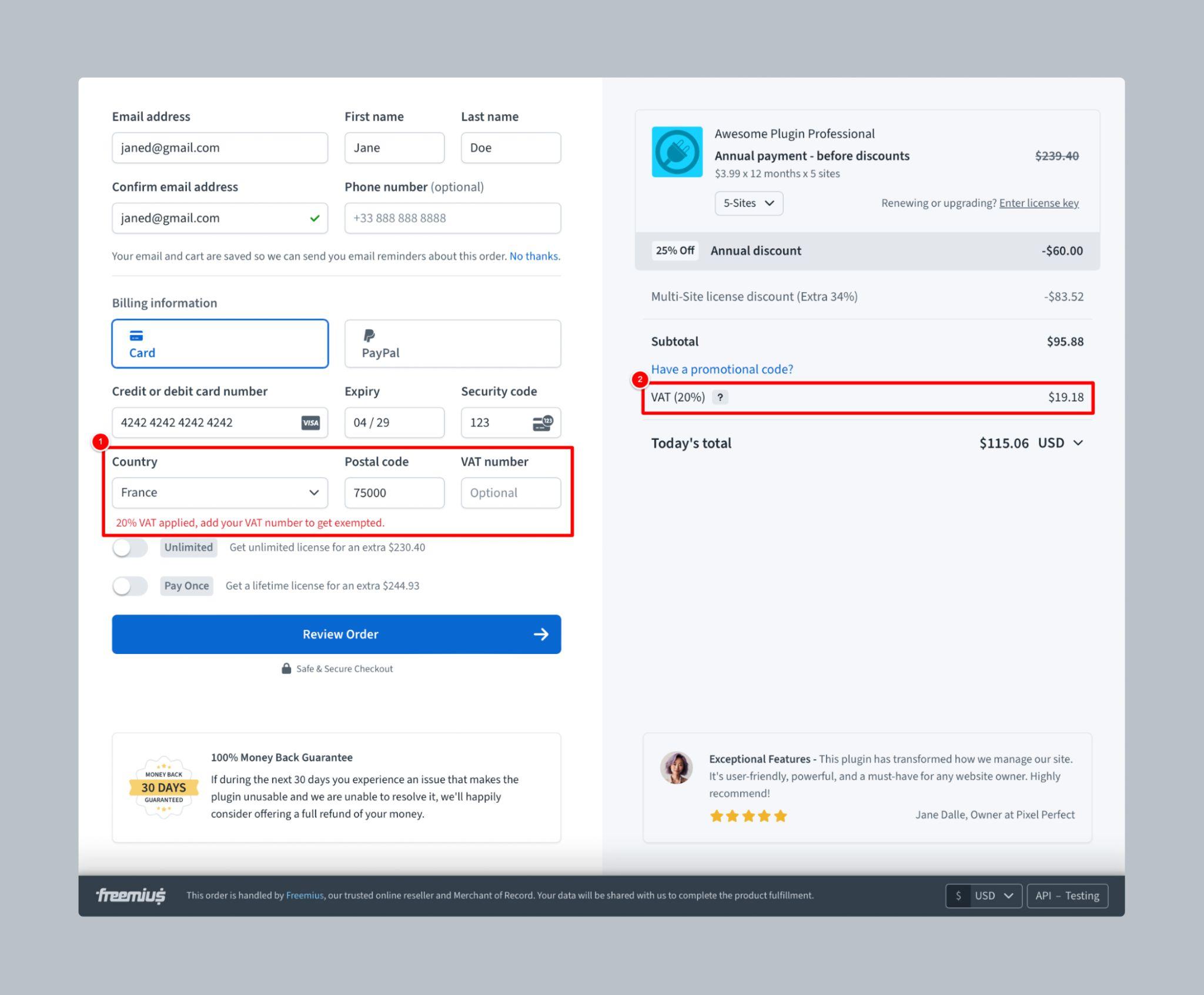Click the Review Order button

point(336,634)
